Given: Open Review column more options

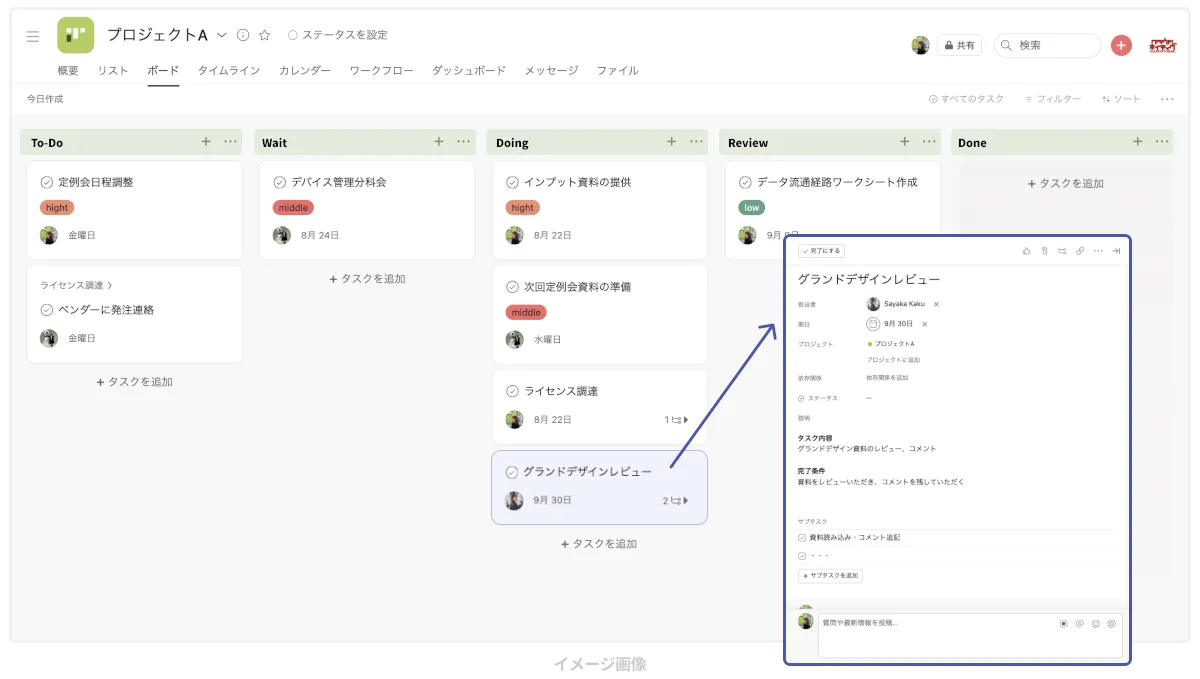Looking at the screenshot, I should (930, 142).
